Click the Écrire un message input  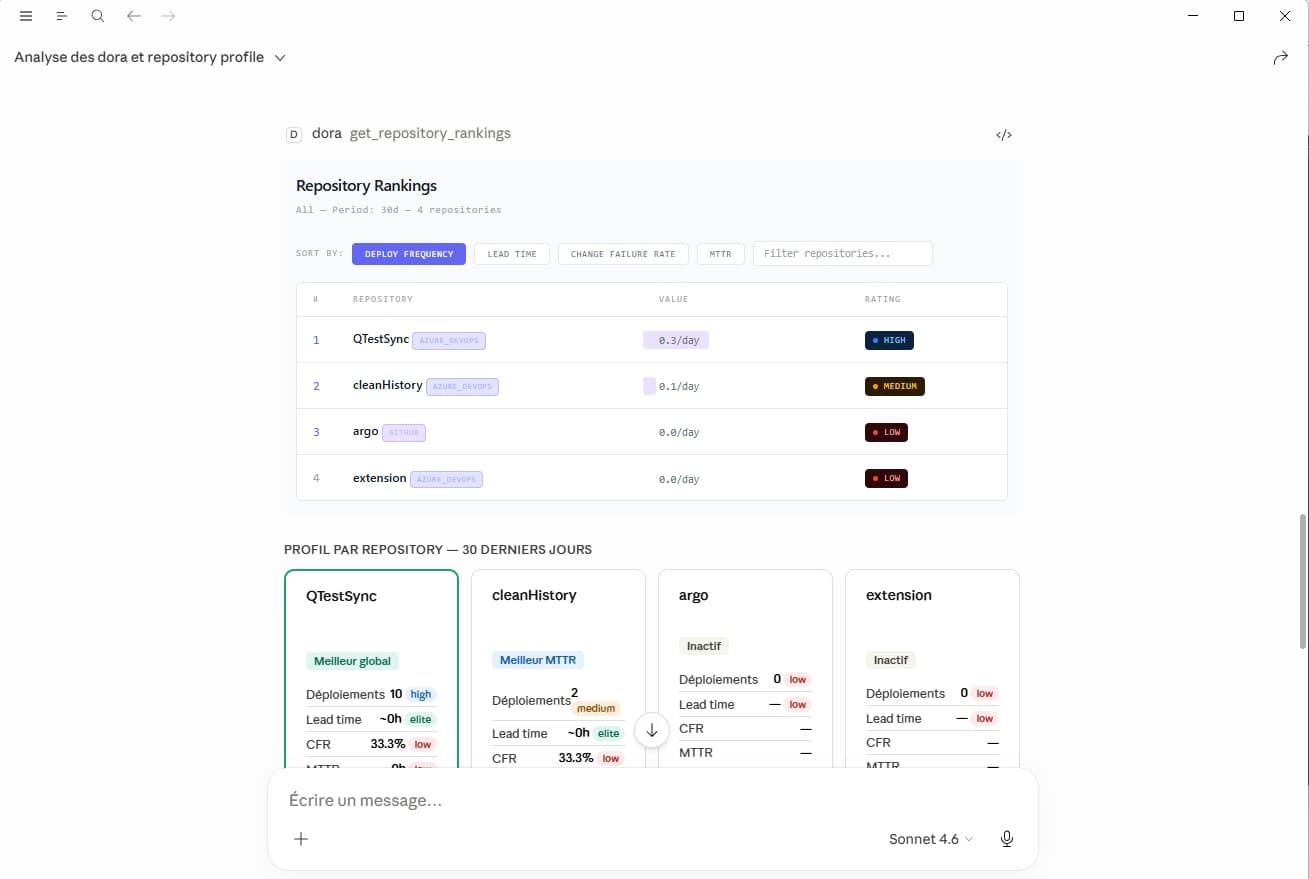[652, 800]
